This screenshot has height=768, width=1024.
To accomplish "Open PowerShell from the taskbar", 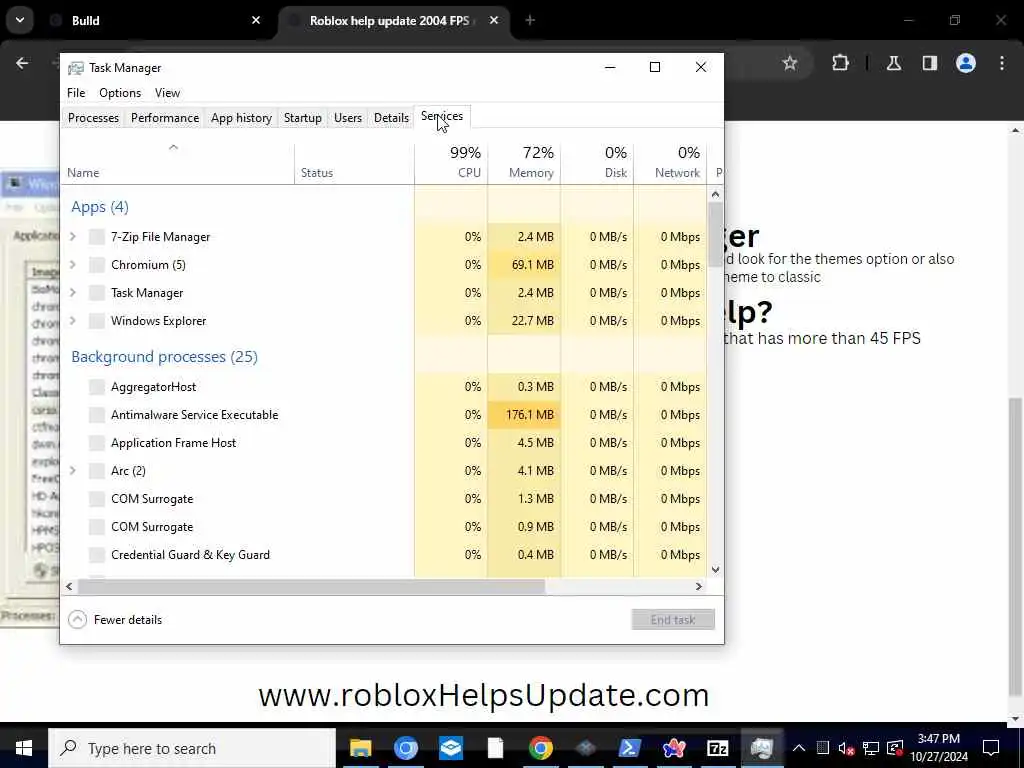I will point(629,748).
